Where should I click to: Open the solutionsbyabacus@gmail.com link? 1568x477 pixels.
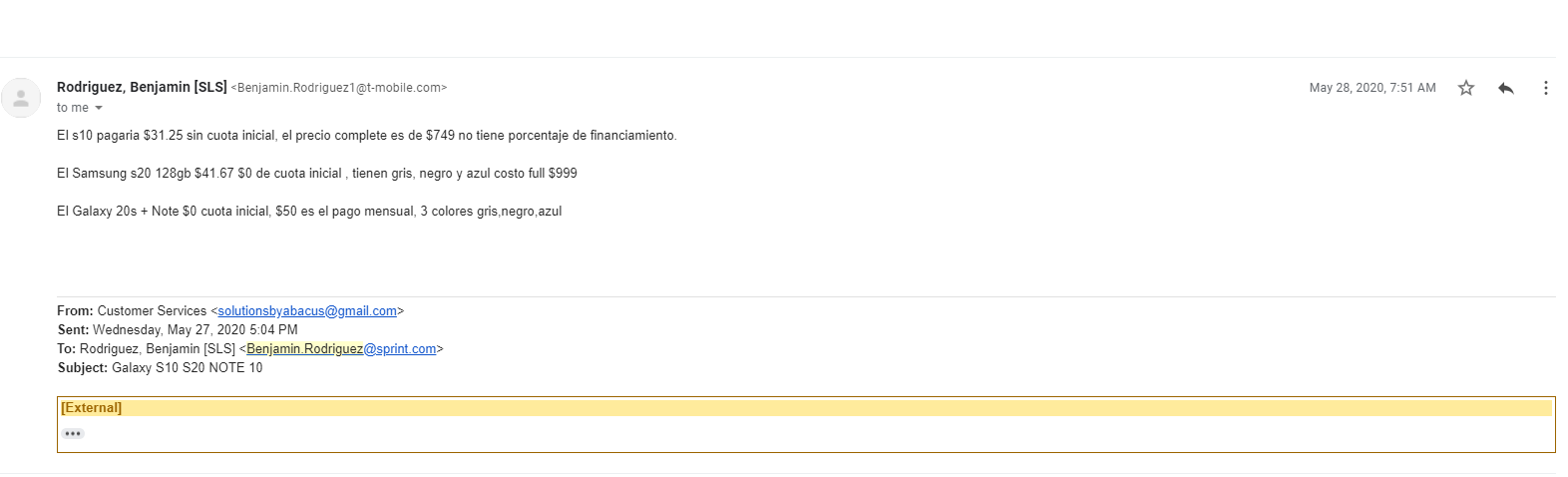coord(307,311)
